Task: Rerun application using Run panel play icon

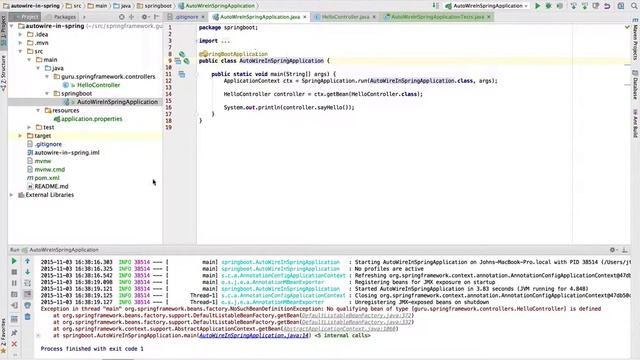Action: pyautogui.click(x=14, y=261)
